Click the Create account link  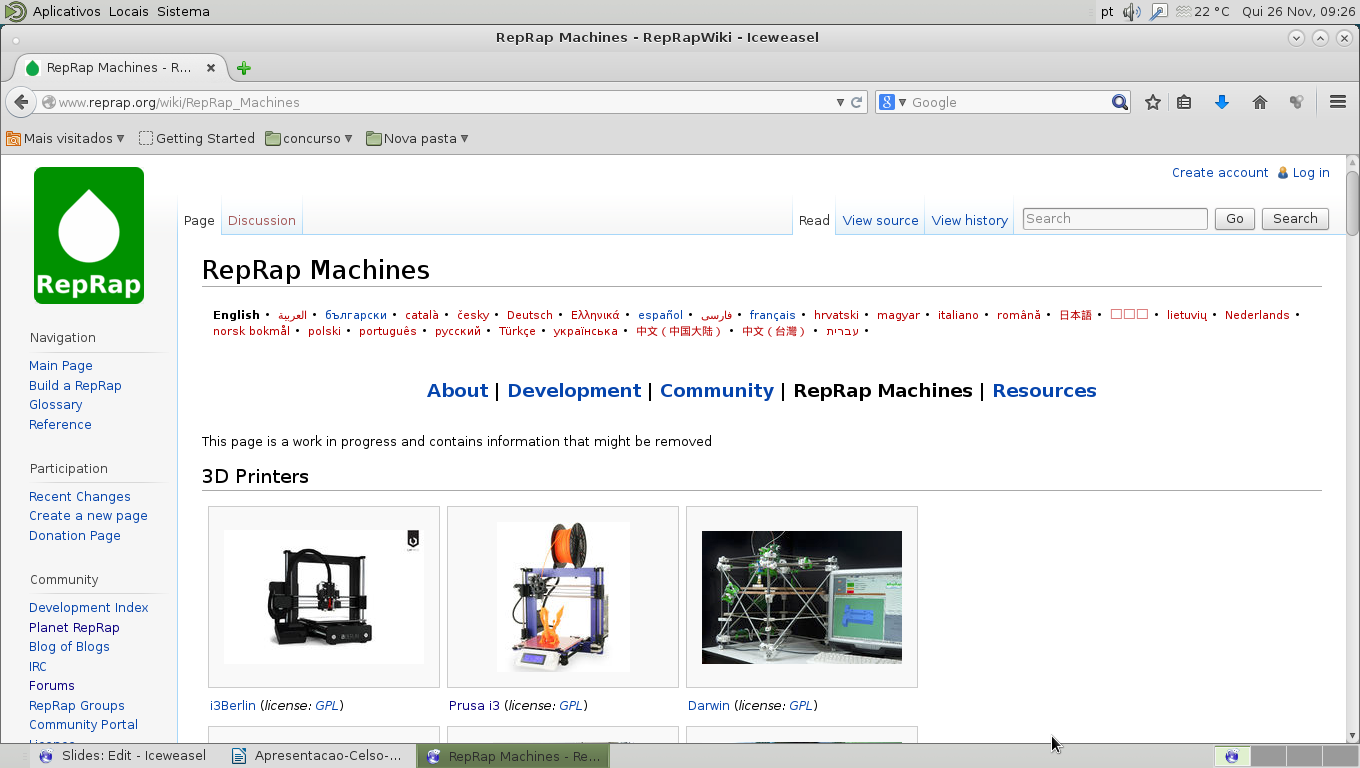pos(1220,173)
